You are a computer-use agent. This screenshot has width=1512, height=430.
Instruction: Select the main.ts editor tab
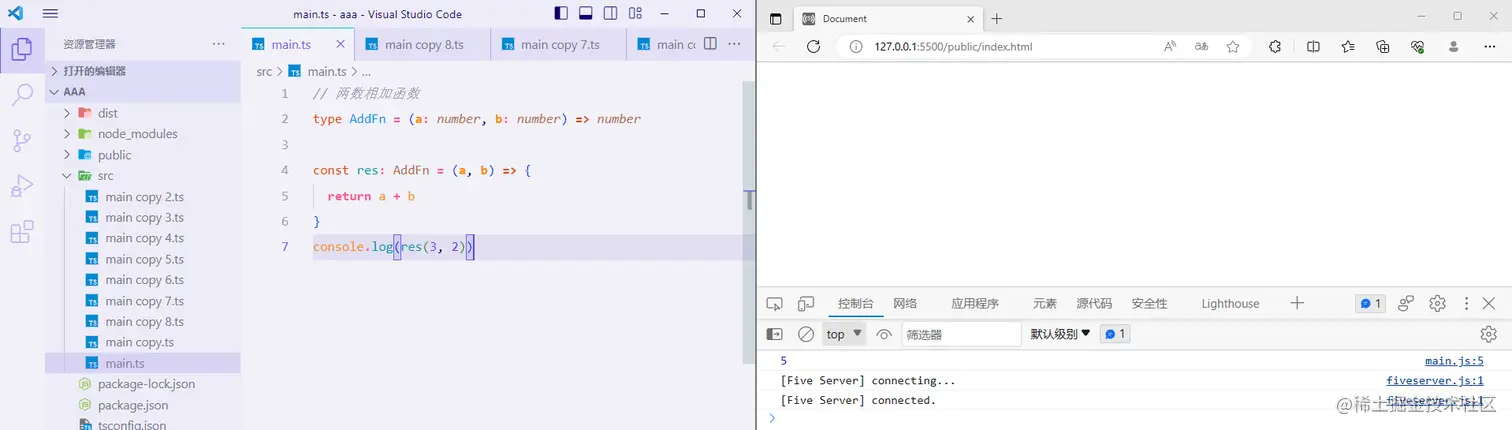[x=299, y=44]
